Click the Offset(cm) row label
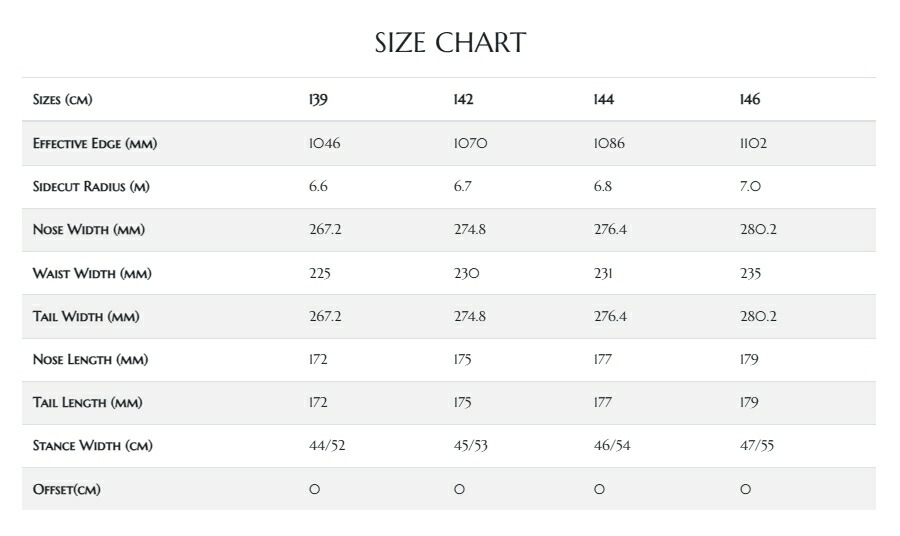 click(x=67, y=490)
